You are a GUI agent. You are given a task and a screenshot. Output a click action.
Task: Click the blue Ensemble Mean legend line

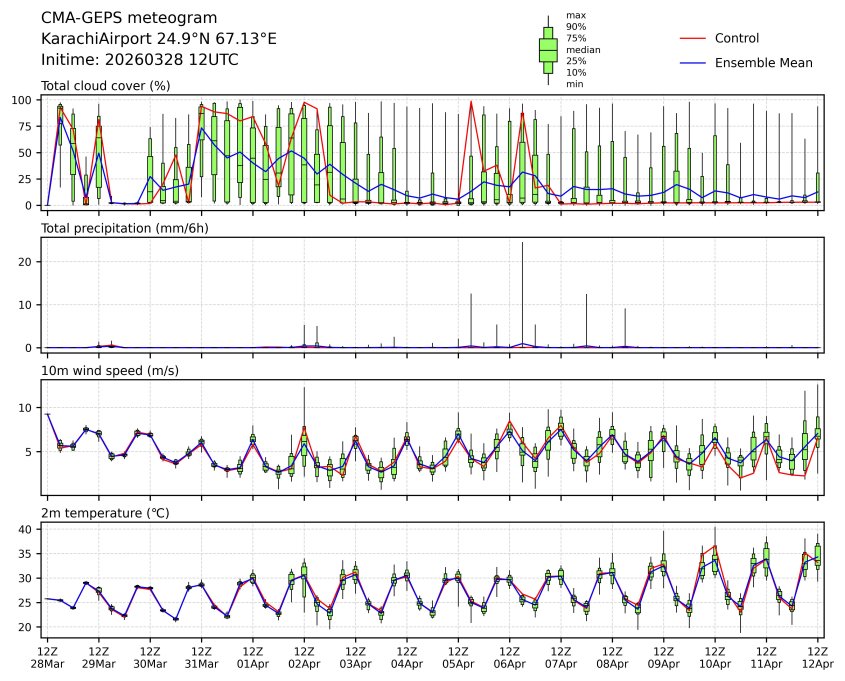pyautogui.click(x=693, y=62)
